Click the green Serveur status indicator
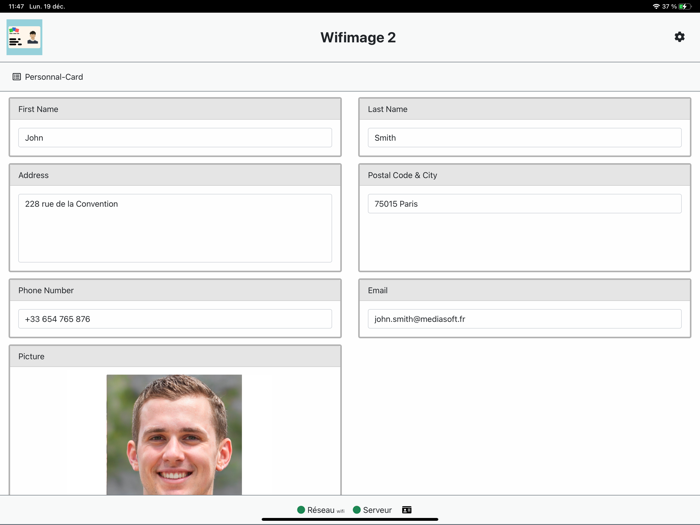 click(357, 510)
